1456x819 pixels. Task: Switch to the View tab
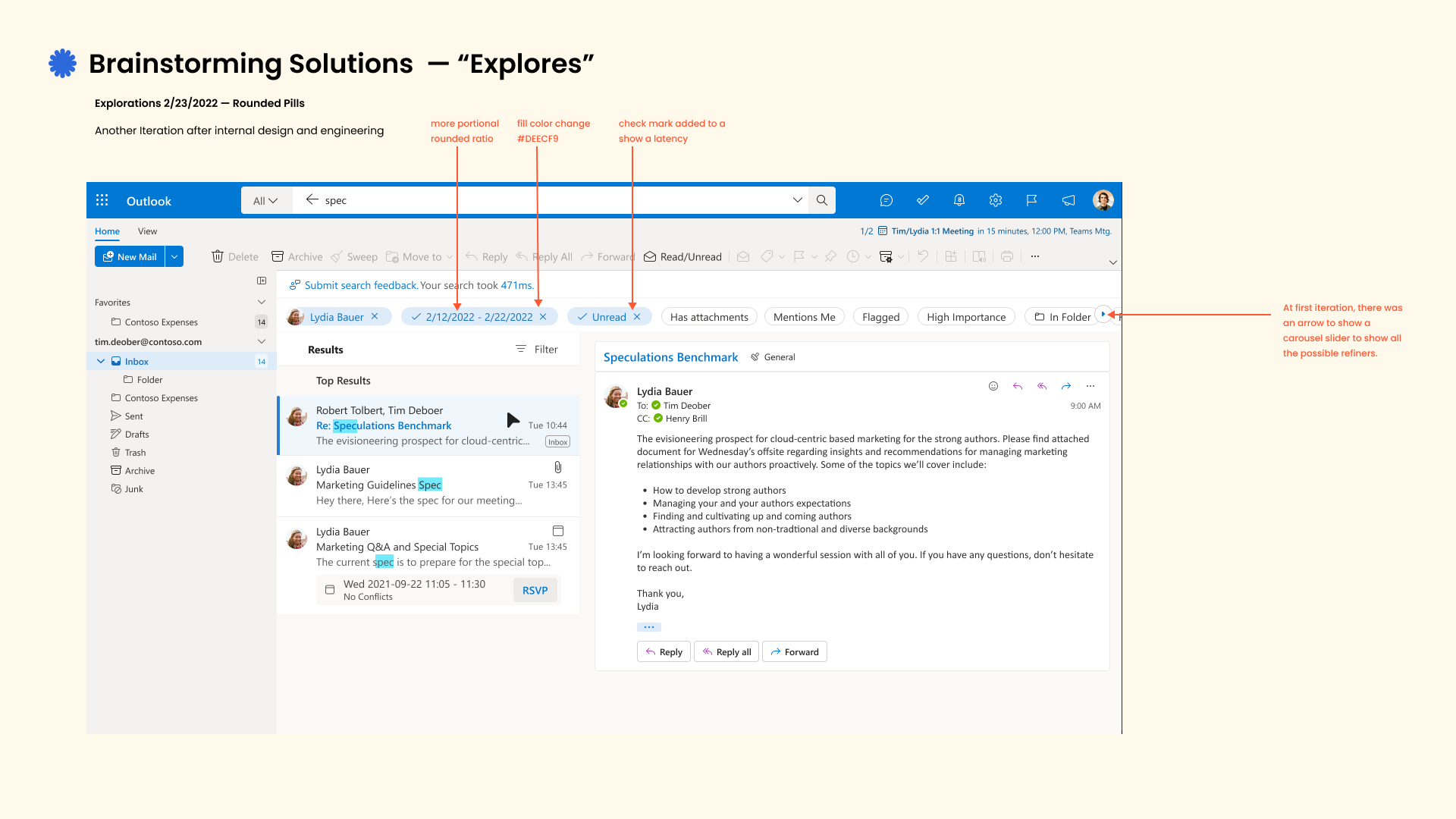coord(147,231)
